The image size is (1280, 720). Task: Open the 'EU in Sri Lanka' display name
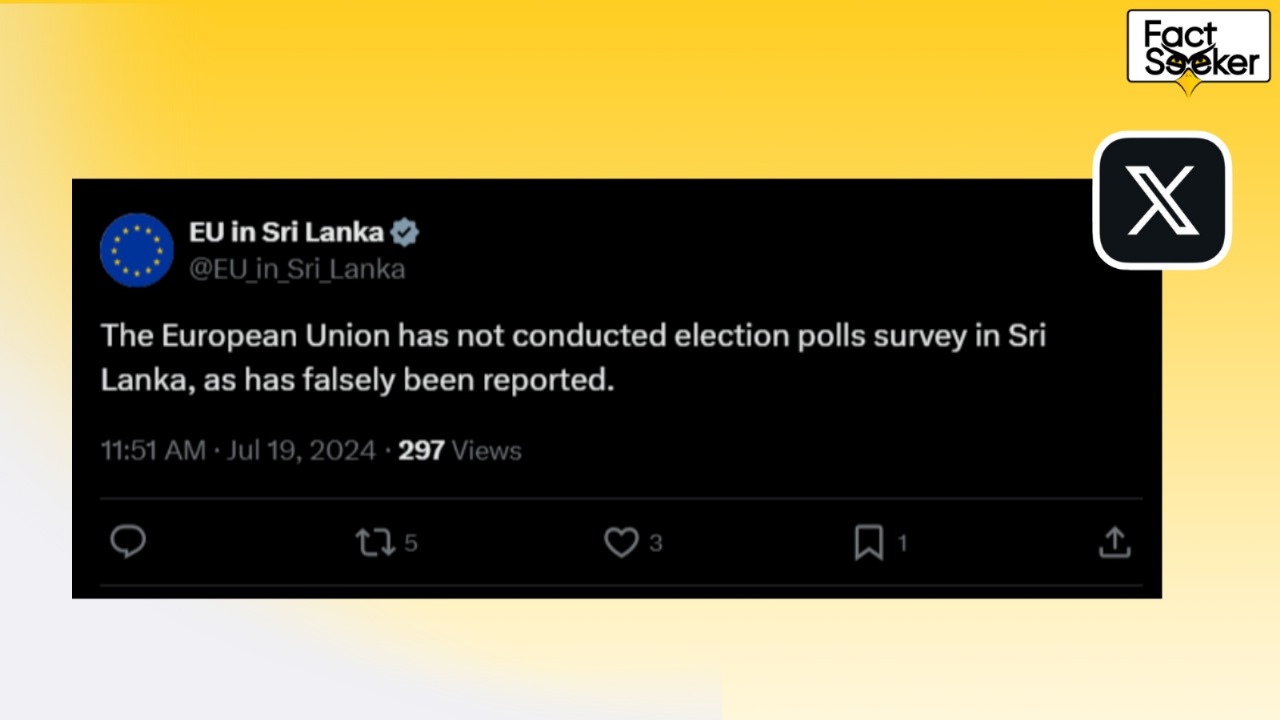click(286, 232)
